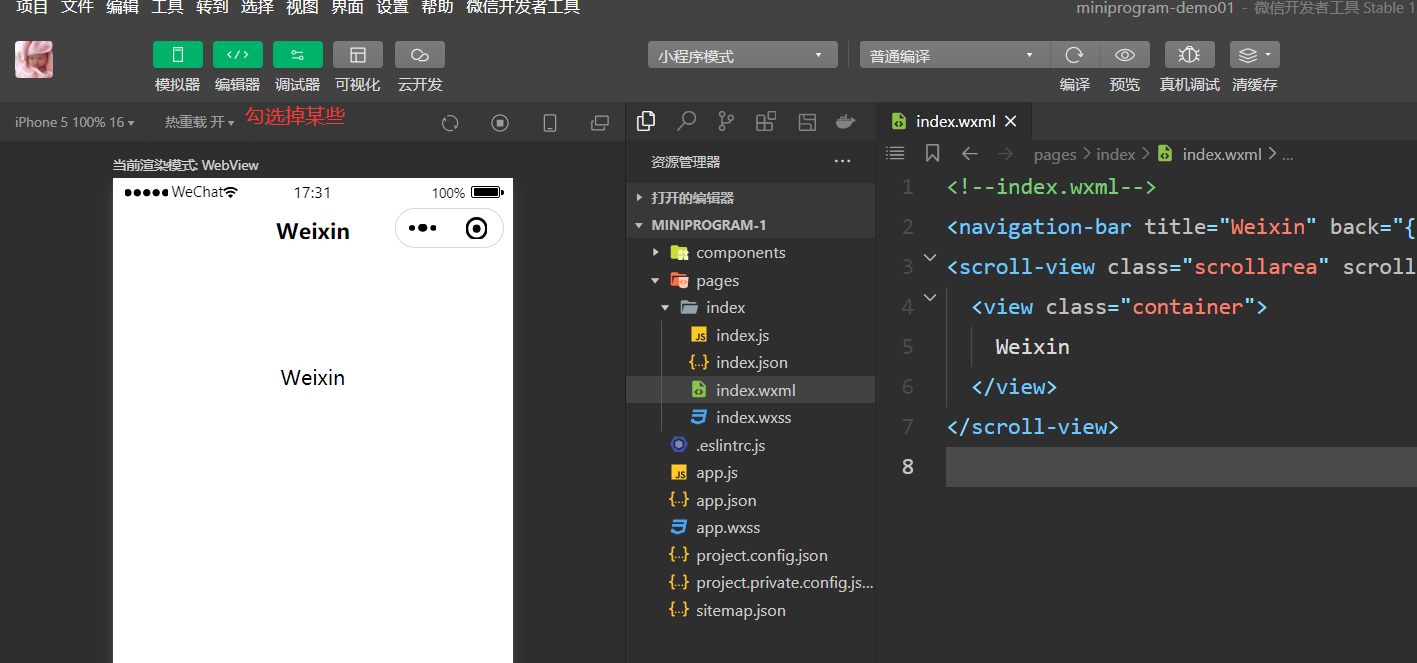
Task: Click the icon between Extensions and Docker
Action: coord(807,122)
